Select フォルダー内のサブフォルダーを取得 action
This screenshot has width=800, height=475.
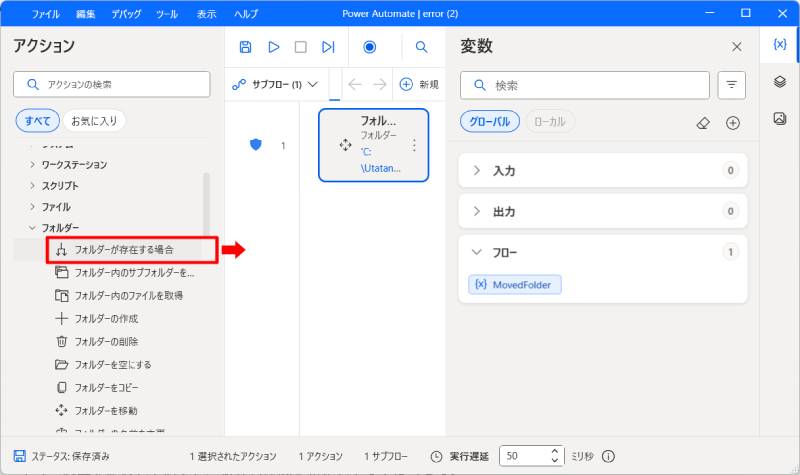(124, 273)
